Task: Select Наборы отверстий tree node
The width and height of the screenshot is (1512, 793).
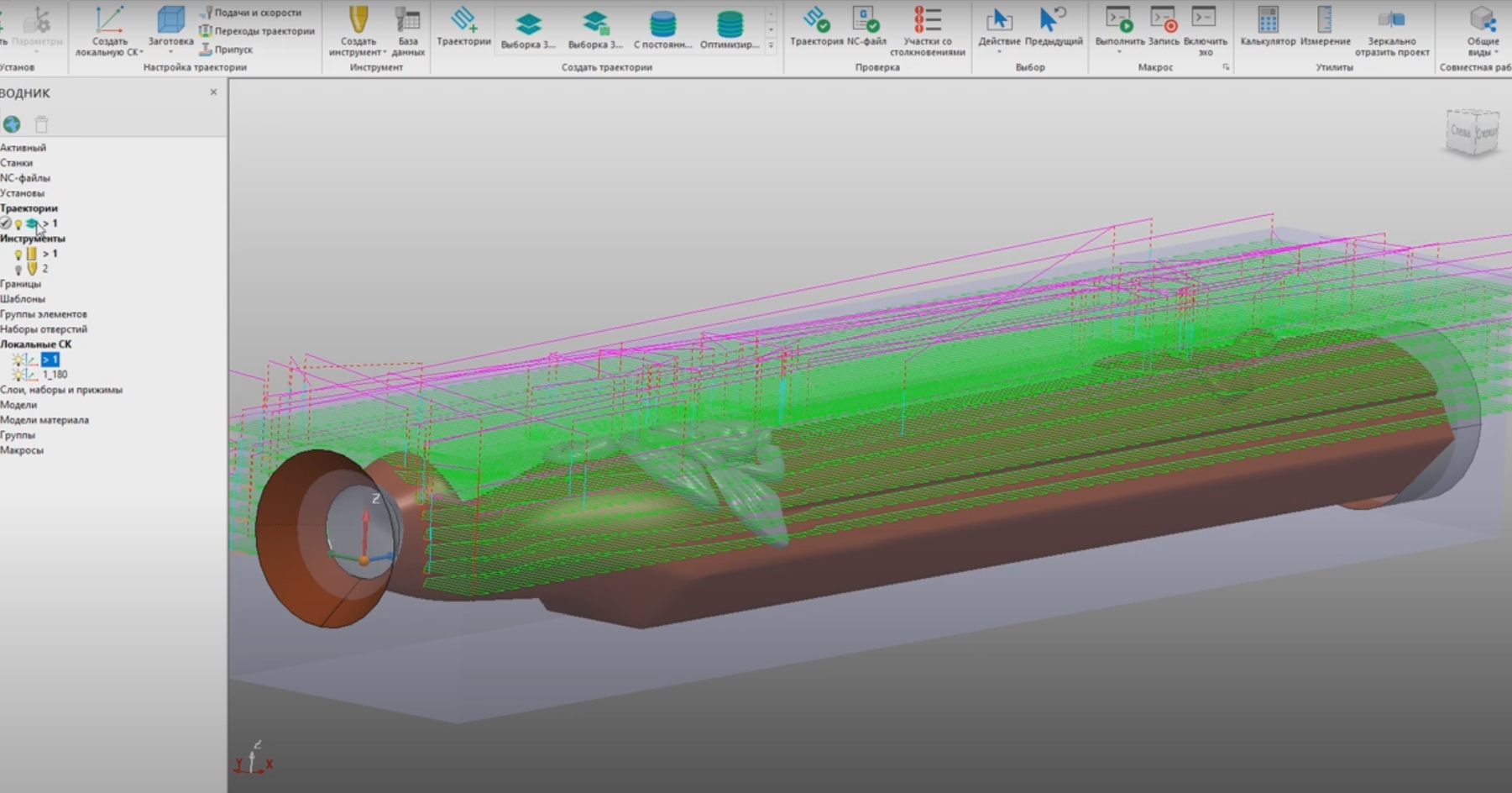Action: (x=44, y=329)
